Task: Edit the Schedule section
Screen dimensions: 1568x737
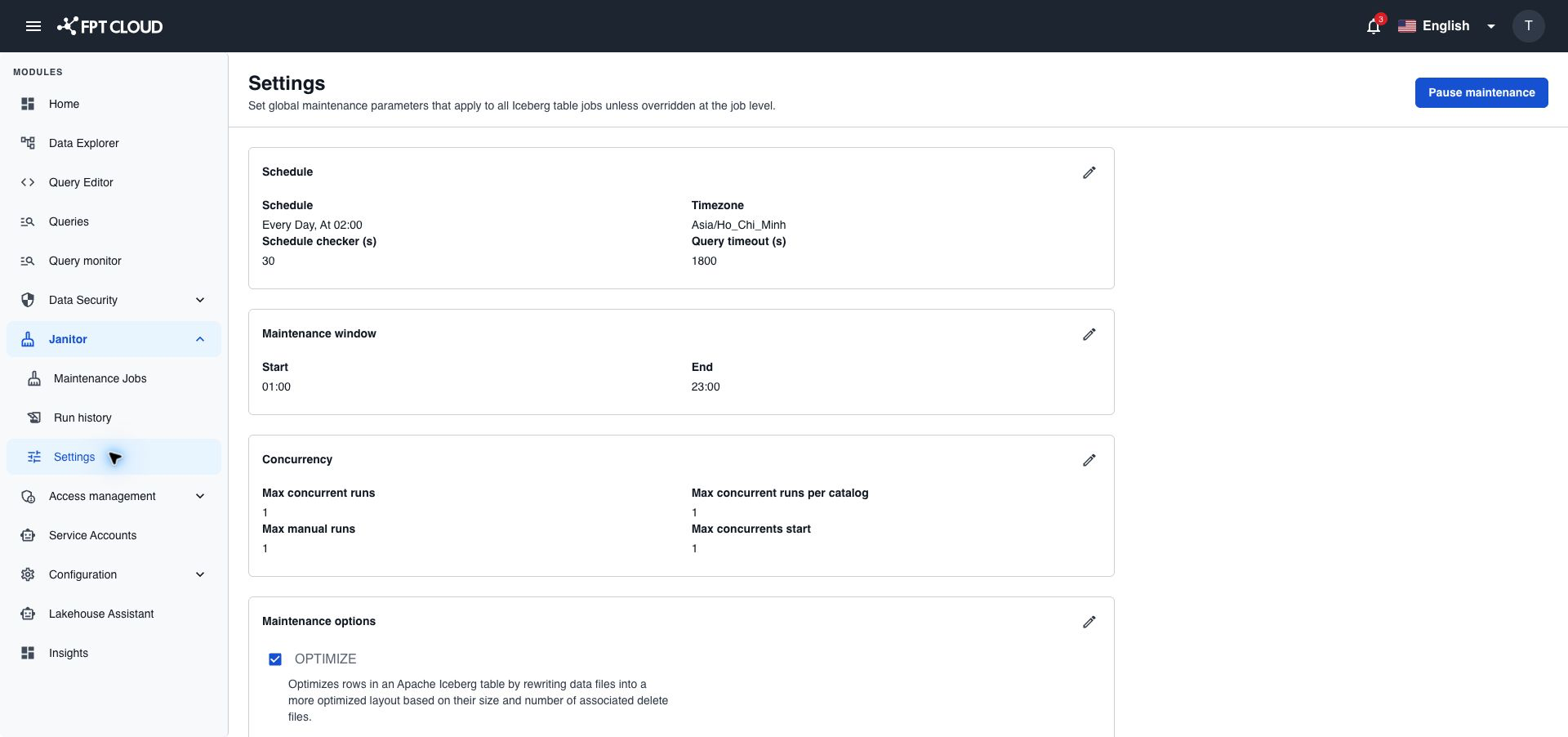Action: pos(1089,172)
